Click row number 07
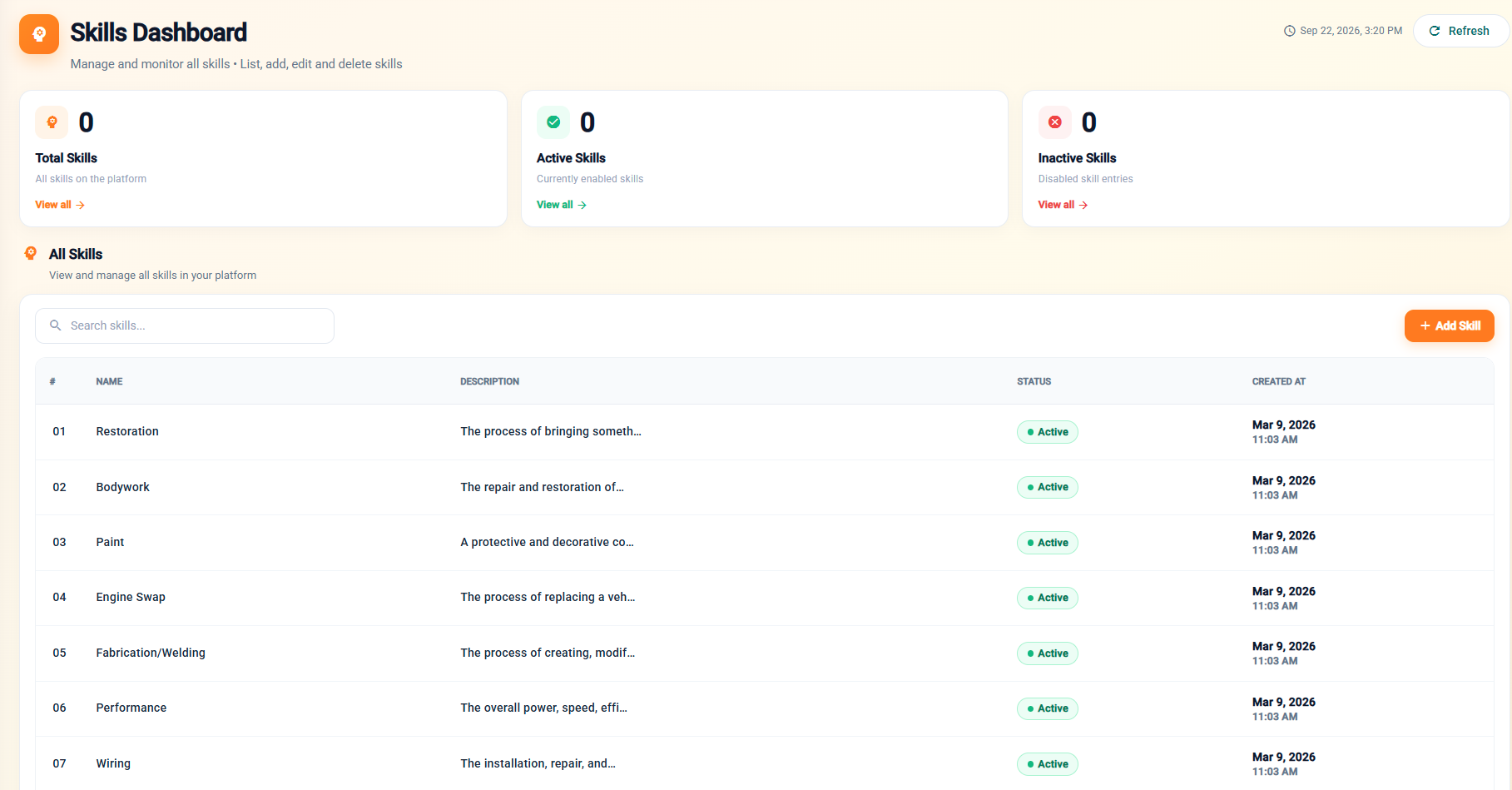The image size is (1512, 790). pyautogui.click(x=59, y=763)
